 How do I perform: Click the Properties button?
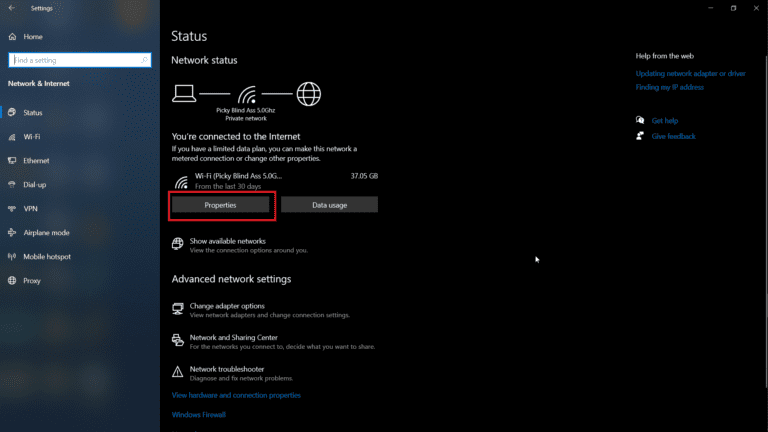click(x=220, y=205)
